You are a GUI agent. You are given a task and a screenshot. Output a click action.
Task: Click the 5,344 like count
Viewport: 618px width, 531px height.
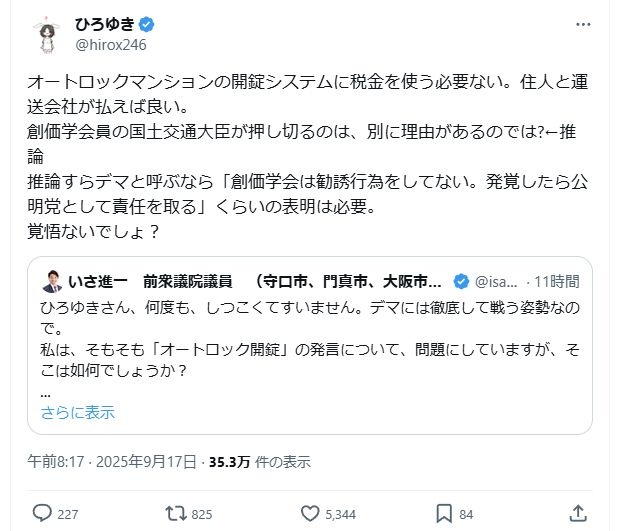coord(341,514)
